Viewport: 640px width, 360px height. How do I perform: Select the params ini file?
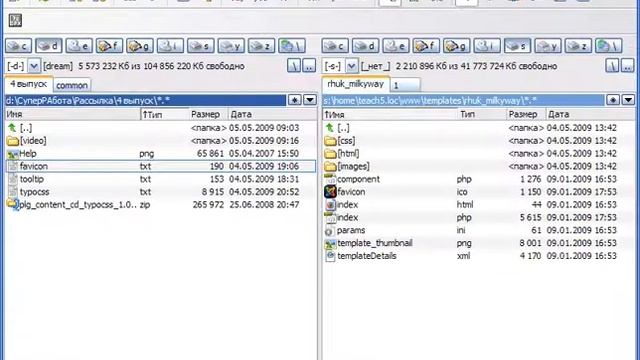(x=478, y=230)
